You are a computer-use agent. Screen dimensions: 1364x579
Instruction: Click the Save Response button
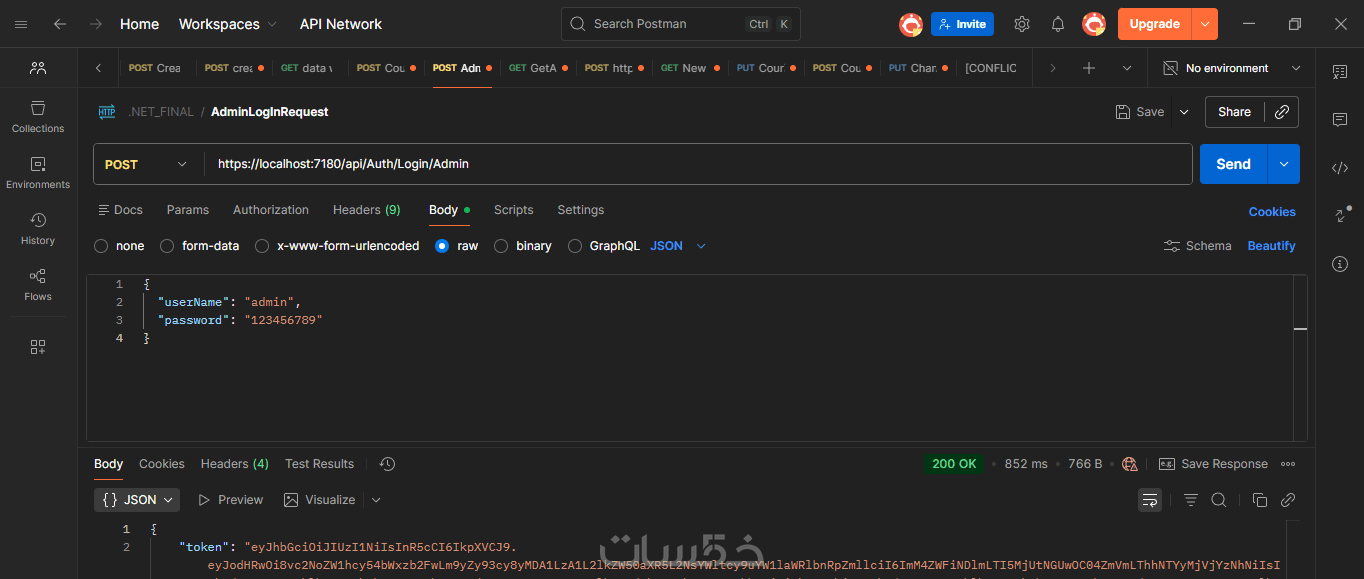point(1213,464)
